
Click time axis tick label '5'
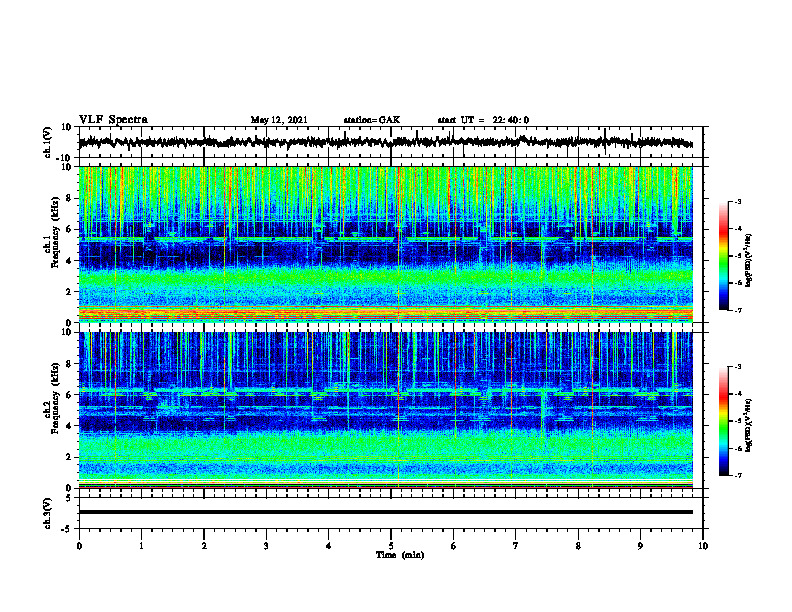click(x=391, y=546)
